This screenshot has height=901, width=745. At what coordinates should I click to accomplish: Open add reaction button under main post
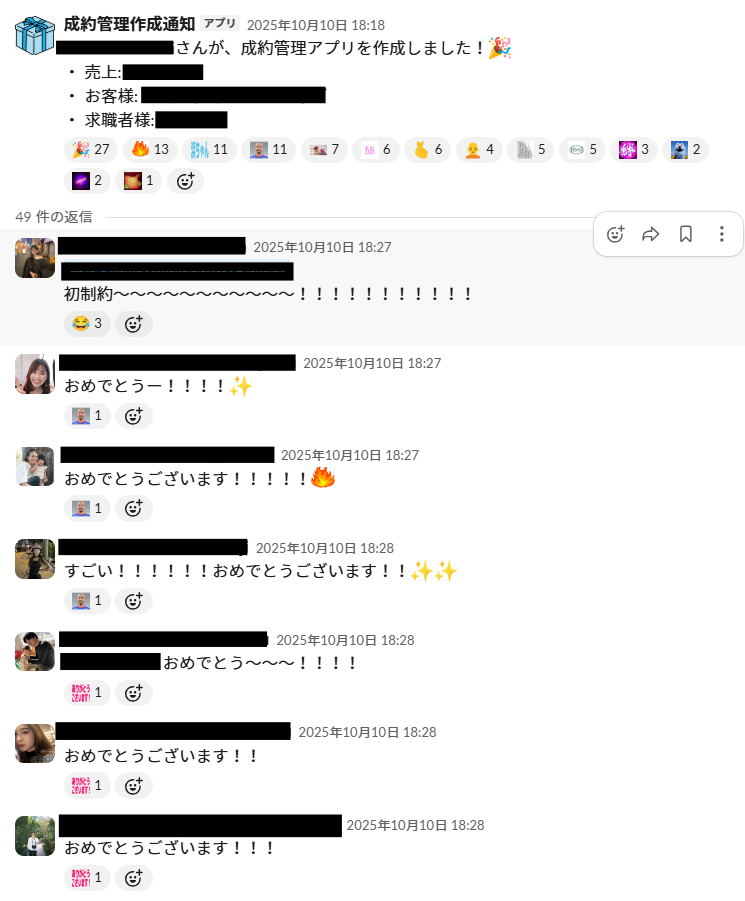click(185, 181)
